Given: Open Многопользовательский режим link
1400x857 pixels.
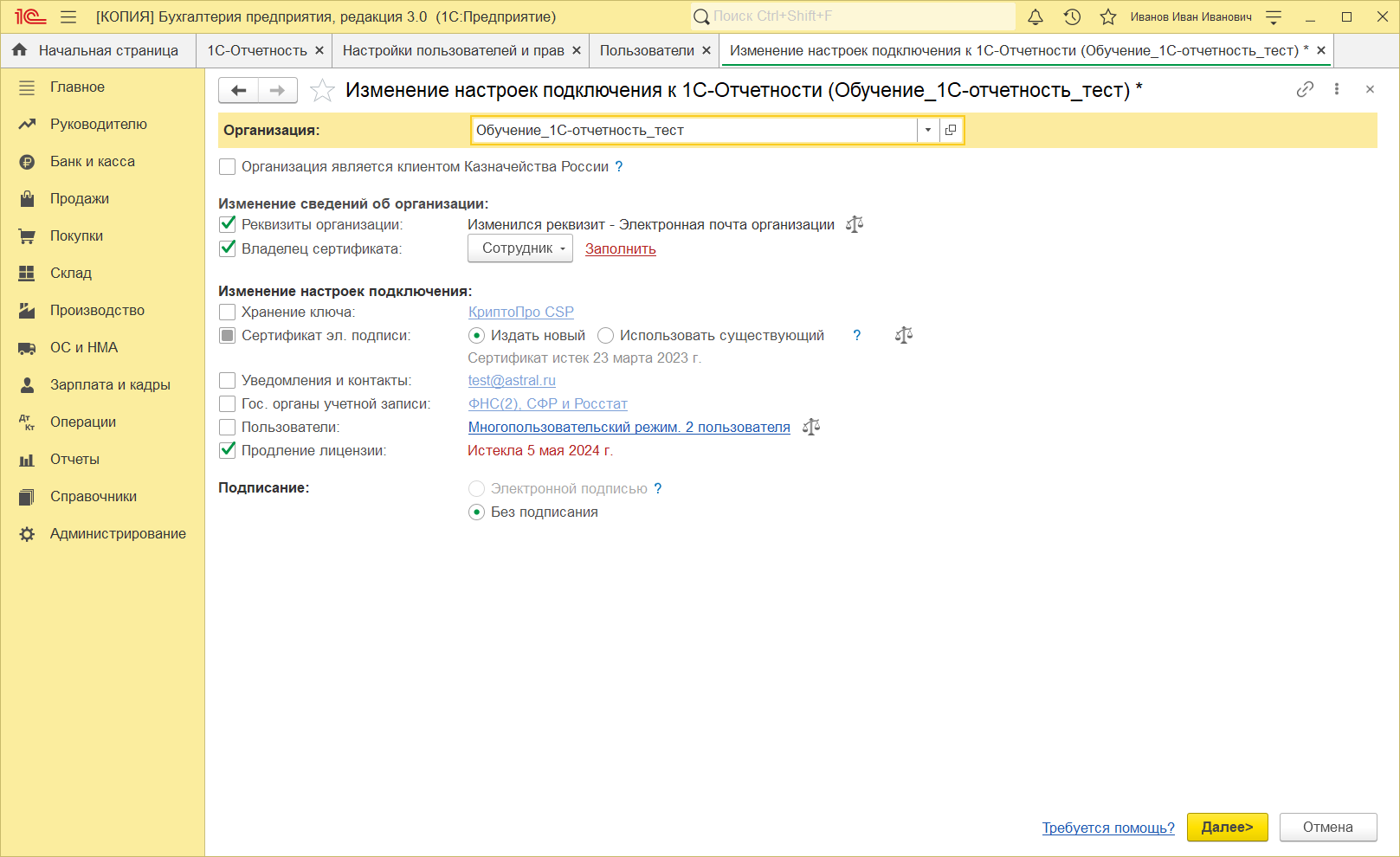Looking at the screenshot, I should [x=629, y=427].
